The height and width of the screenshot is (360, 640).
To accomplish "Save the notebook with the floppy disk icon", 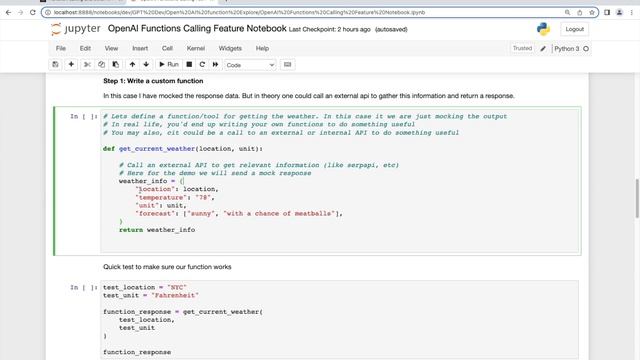I will click(55, 64).
